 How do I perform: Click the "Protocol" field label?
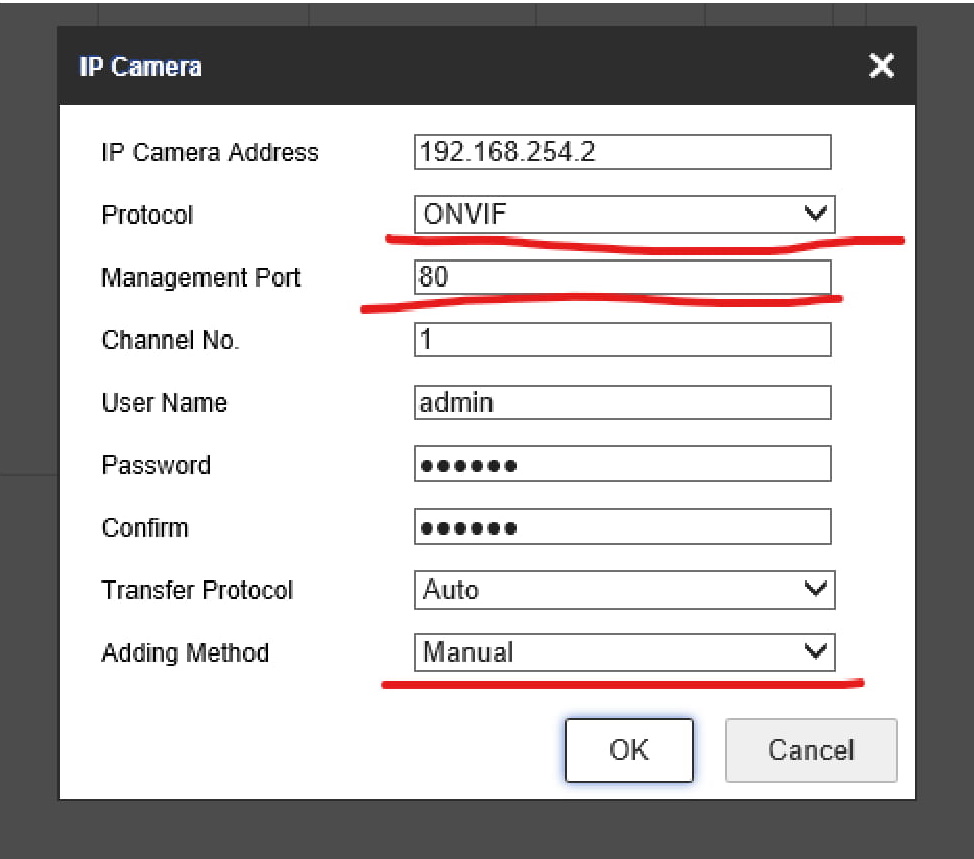(147, 215)
